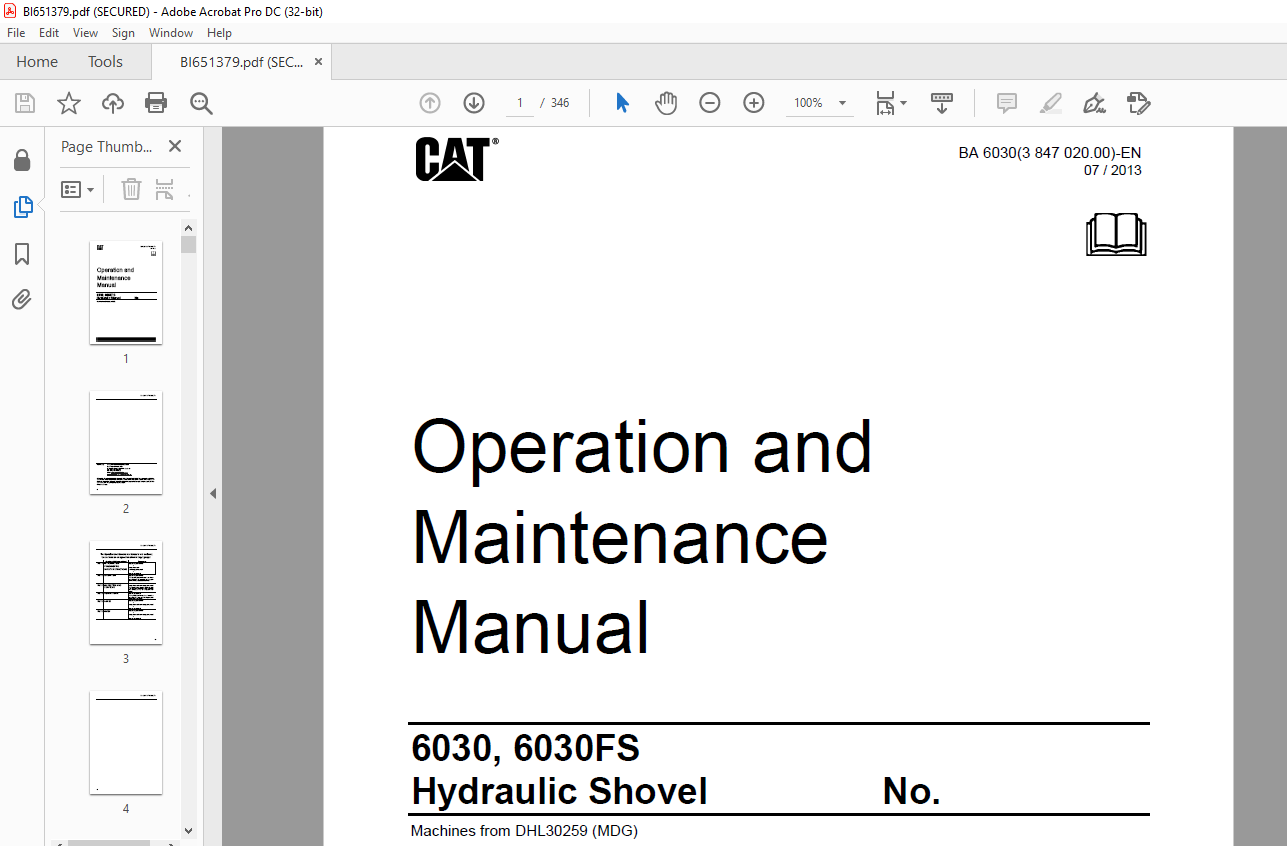Select the highlight text tool

click(x=1050, y=103)
